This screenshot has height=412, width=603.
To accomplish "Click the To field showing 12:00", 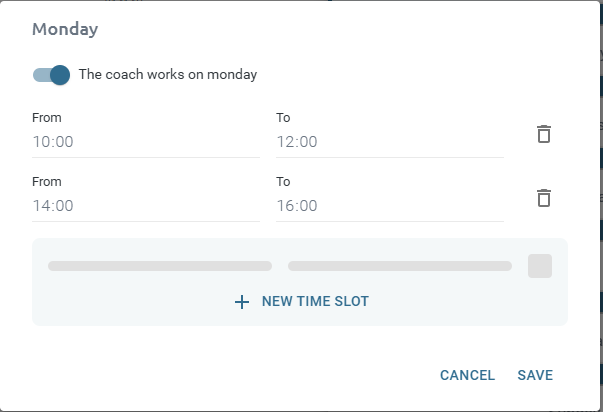I will [x=389, y=142].
